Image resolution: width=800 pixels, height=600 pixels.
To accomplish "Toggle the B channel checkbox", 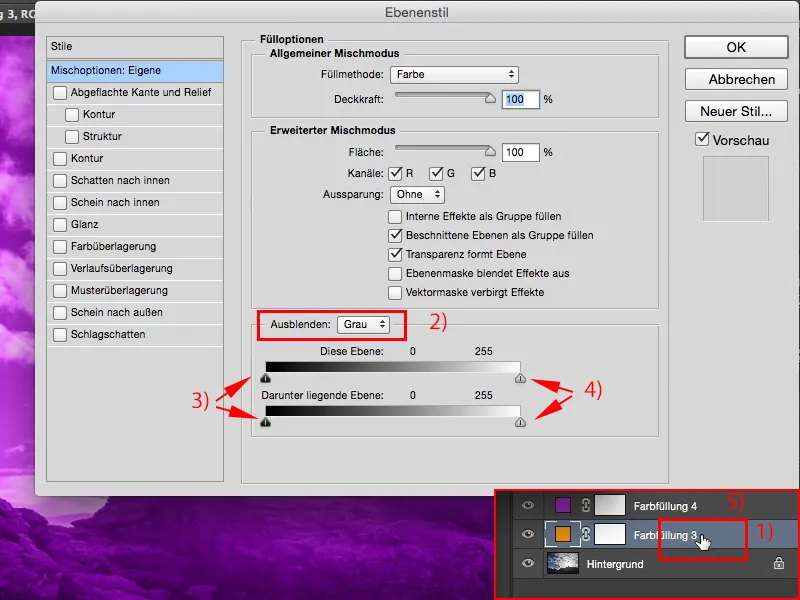I will [x=478, y=173].
